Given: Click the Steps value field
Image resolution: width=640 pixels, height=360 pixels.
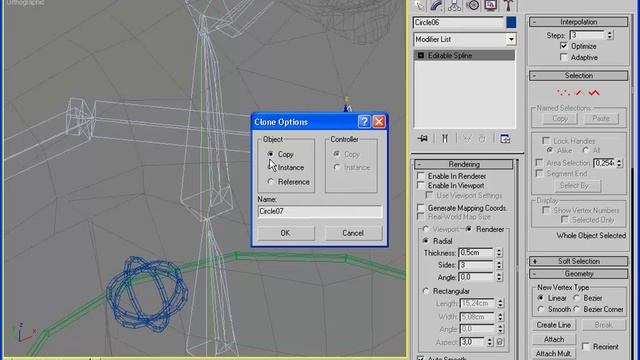Looking at the screenshot, I should (x=587, y=35).
